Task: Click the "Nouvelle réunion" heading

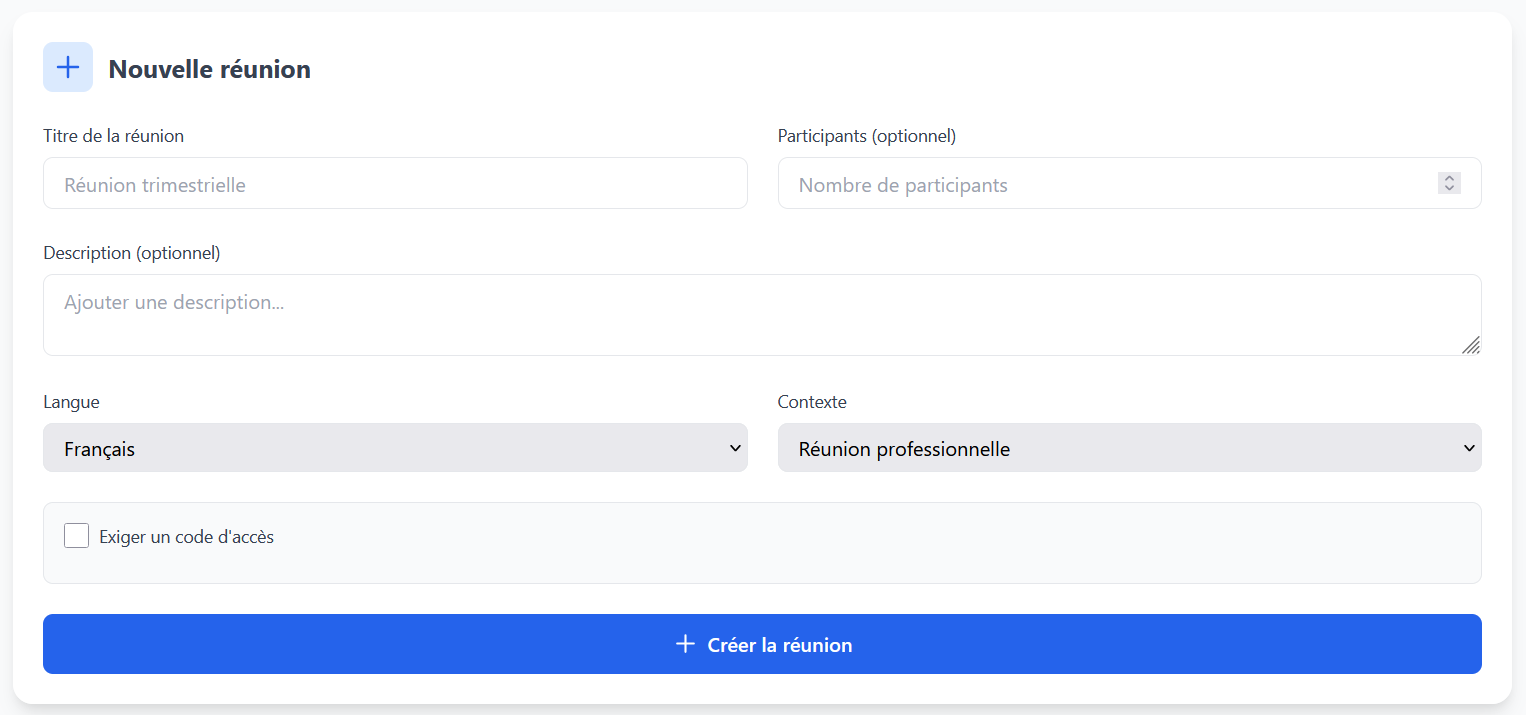Action: click(x=210, y=69)
